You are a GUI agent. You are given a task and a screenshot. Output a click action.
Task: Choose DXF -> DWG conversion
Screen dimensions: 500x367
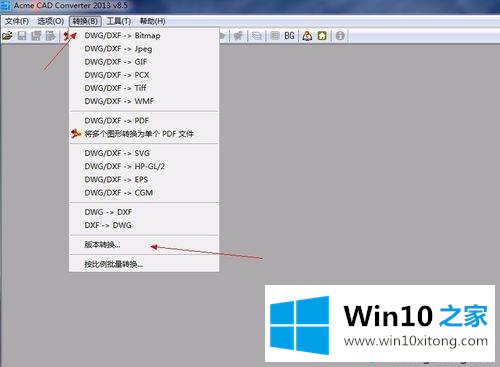point(144,225)
